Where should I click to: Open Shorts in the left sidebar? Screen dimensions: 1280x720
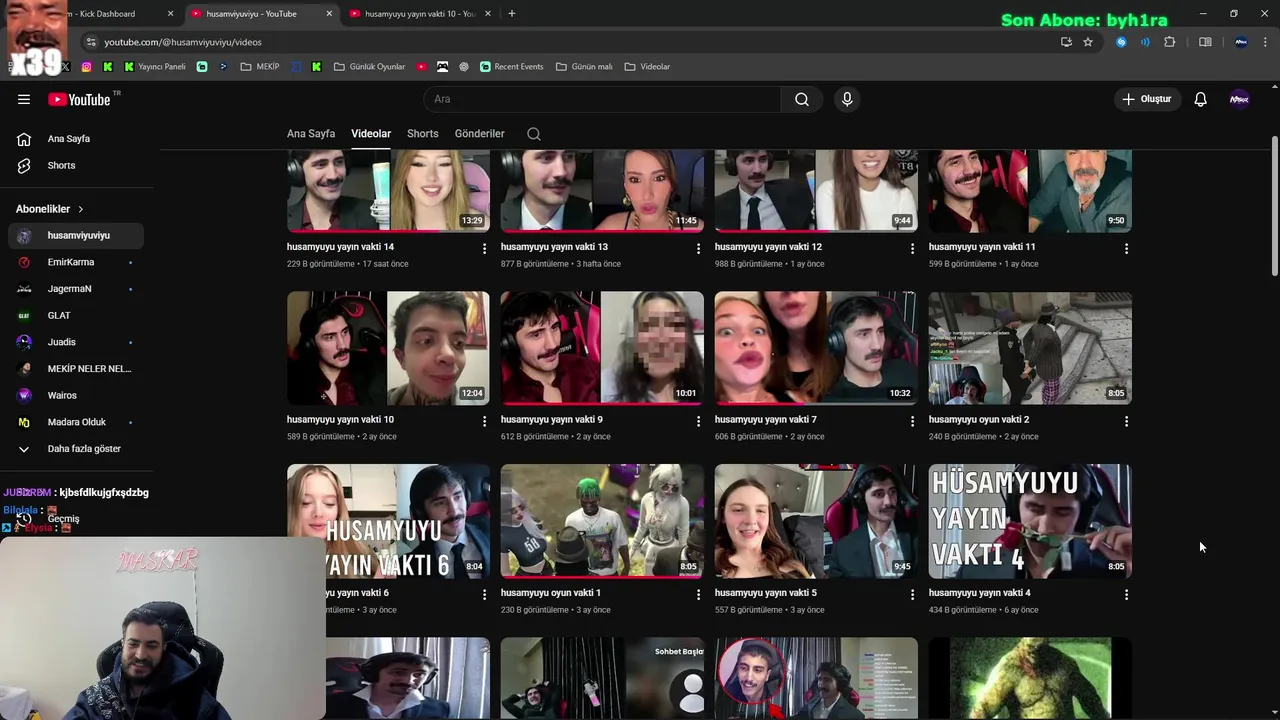point(75,166)
